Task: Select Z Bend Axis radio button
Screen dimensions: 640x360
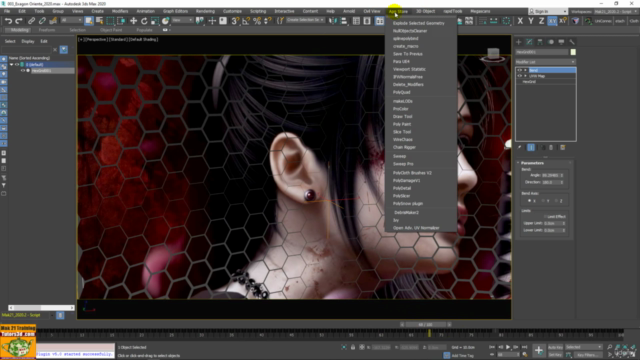Action: pos(556,201)
